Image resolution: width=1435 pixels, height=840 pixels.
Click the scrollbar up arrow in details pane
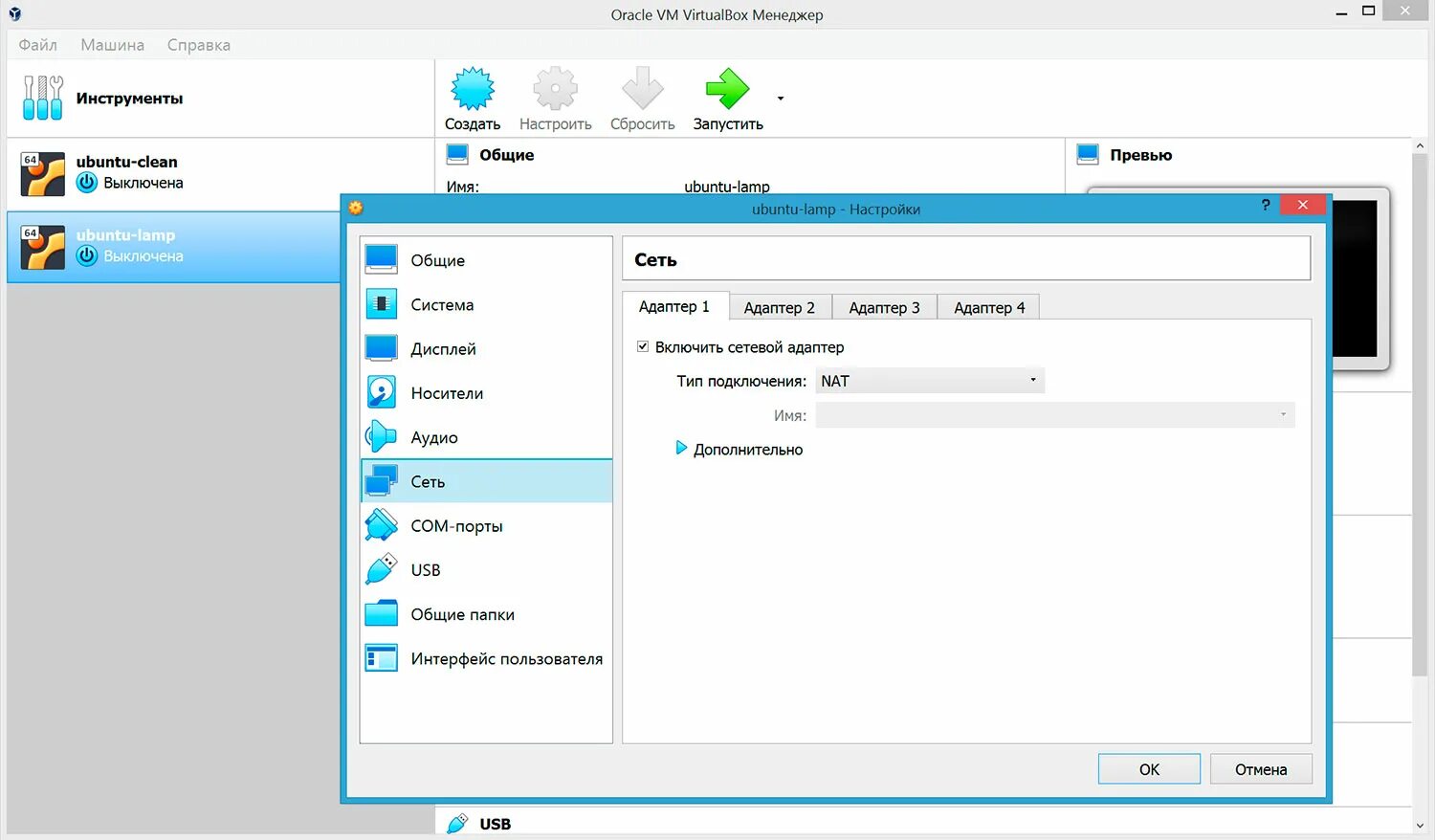pyautogui.click(x=1420, y=146)
